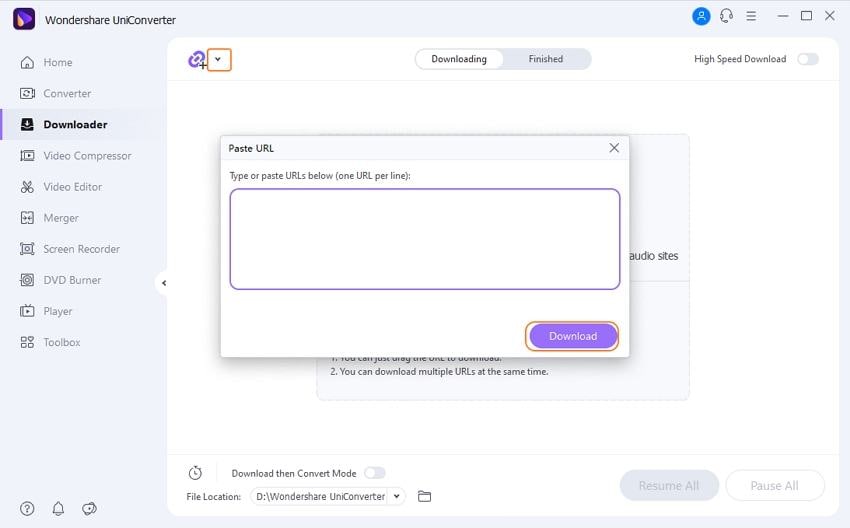Screen dimensions: 850x528
Task: Minimize the UniConverter window
Action: (782, 16)
